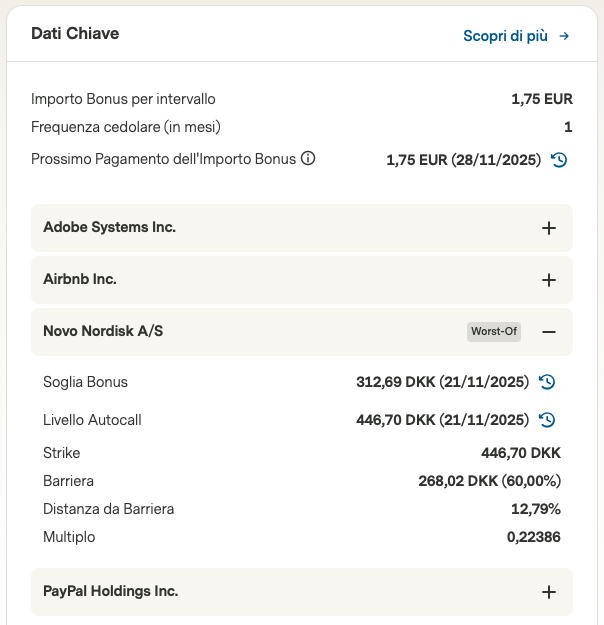Click the Multiplo value 0,22386
The image size is (604, 625).
click(x=533, y=537)
